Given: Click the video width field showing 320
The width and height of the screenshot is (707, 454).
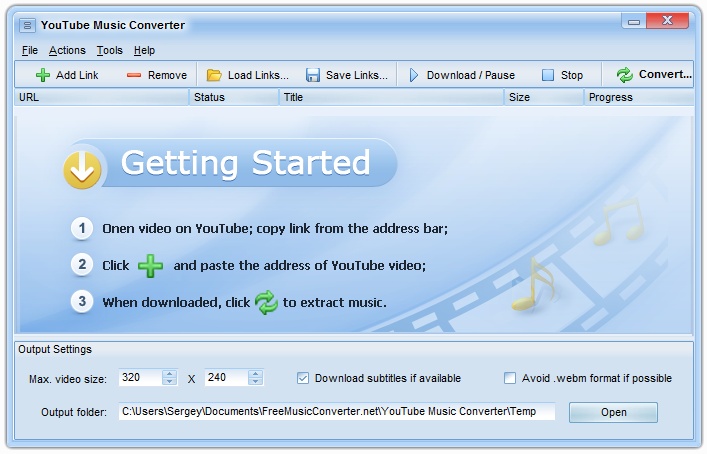Looking at the screenshot, I should tap(141, 377).
